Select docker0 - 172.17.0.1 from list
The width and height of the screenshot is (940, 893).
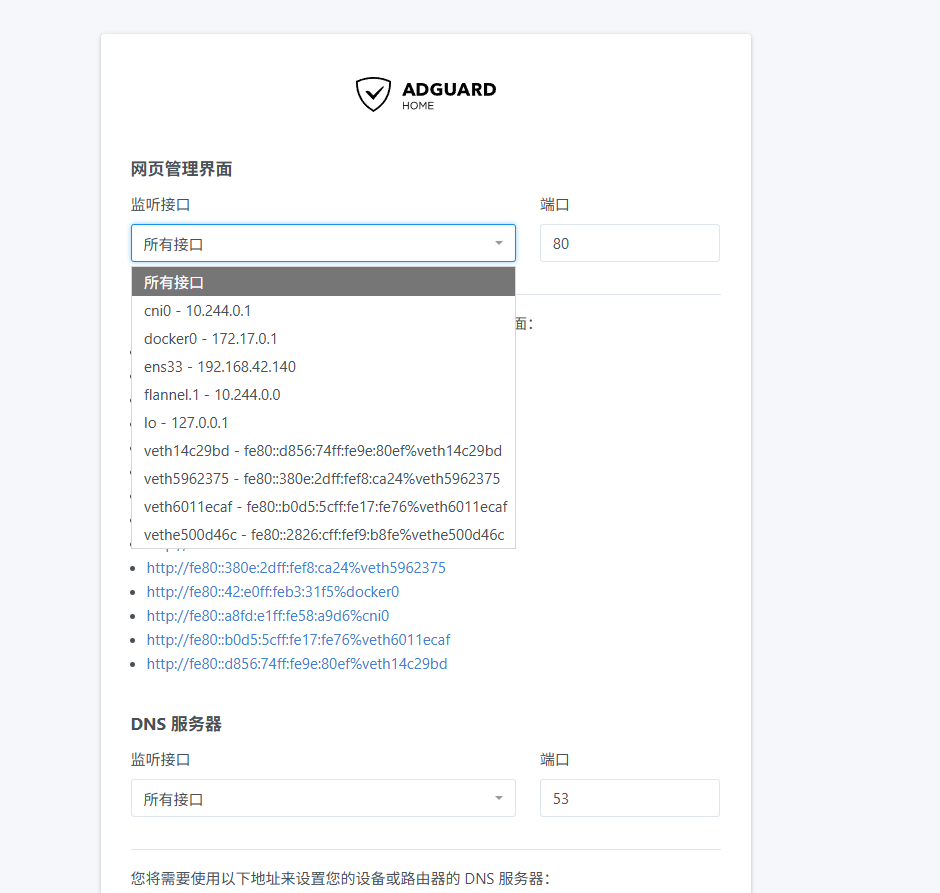click(323, 339)
